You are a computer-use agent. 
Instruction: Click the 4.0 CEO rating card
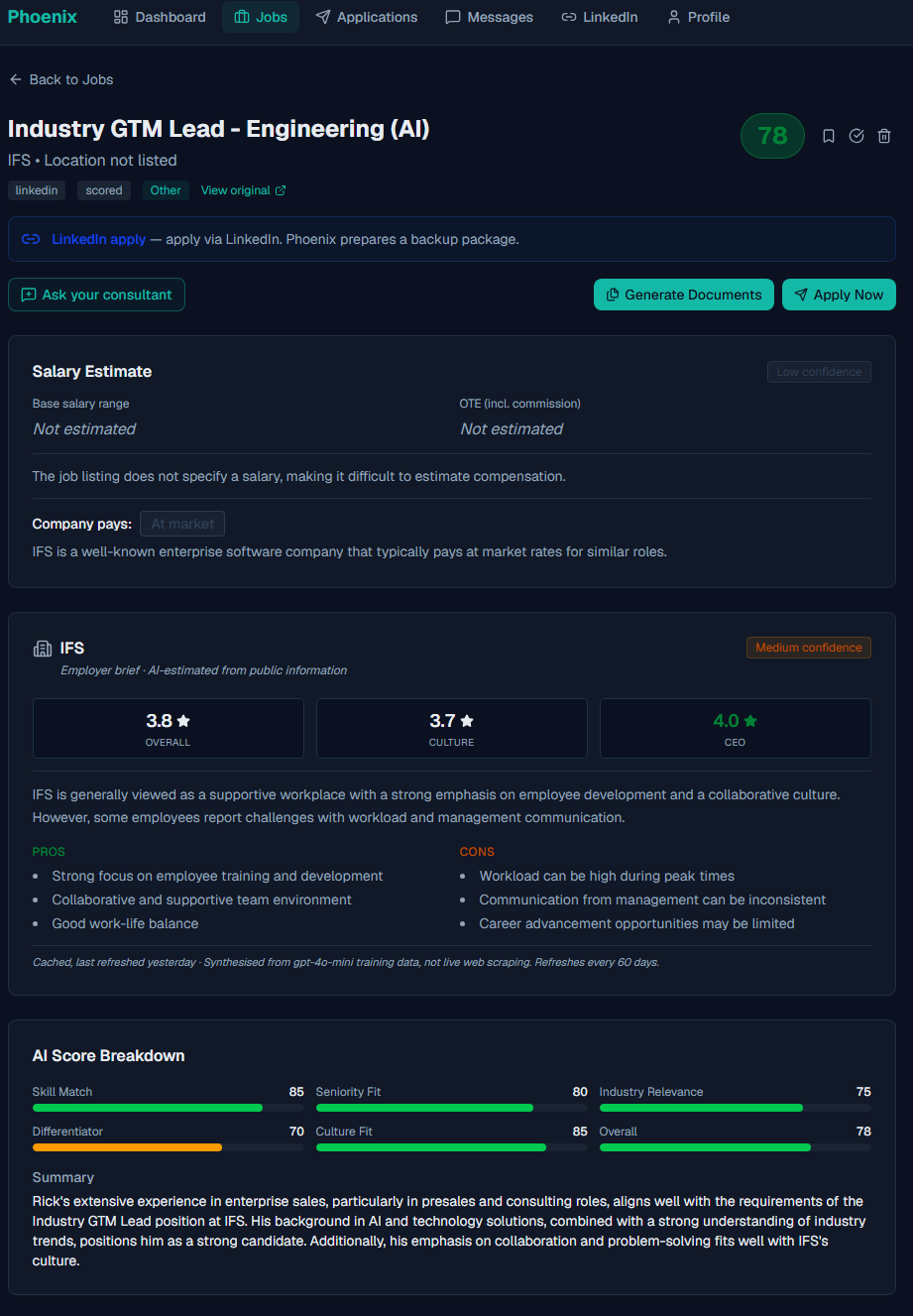(736, 729)
